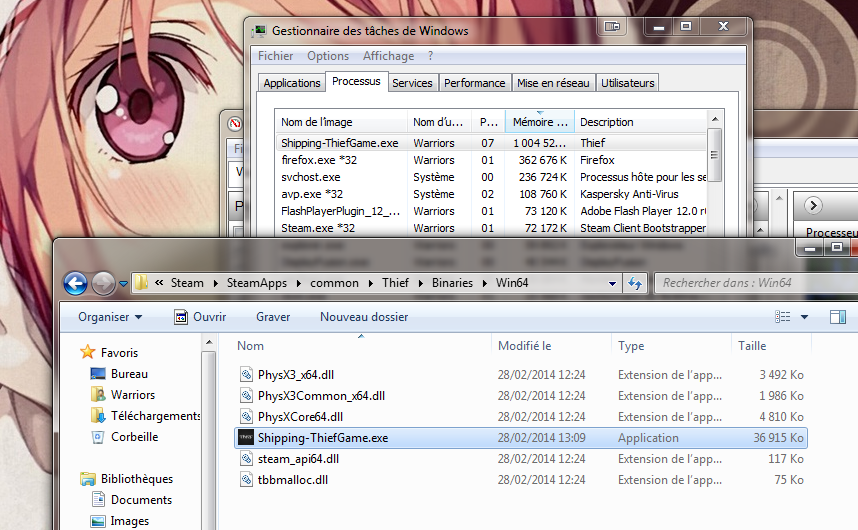This screenshot has height=530, width=858.
Task: Expand the arrow after Binaries in breadcrumb
Action: pyautogui.click(x=485, y=283)
